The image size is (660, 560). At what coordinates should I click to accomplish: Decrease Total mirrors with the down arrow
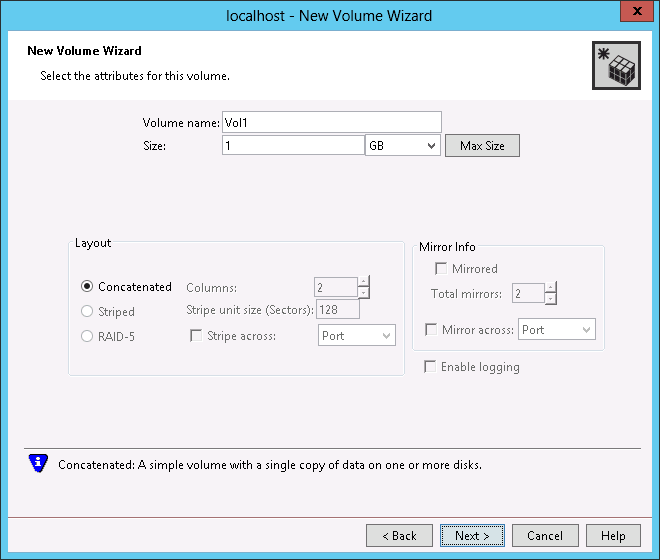[x=551, y=299]
